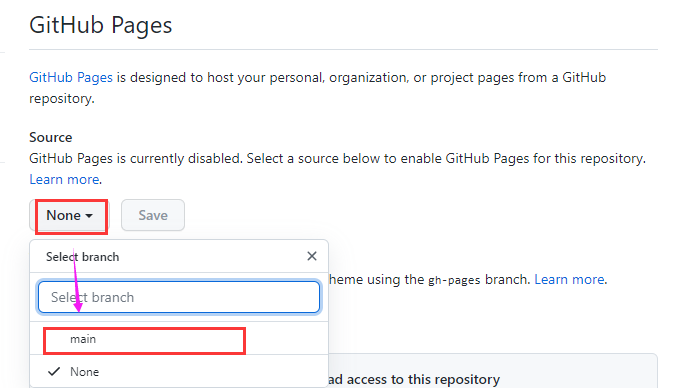Choose the None option in branch list
Screen dimensions: 677x388
[179, 372]
